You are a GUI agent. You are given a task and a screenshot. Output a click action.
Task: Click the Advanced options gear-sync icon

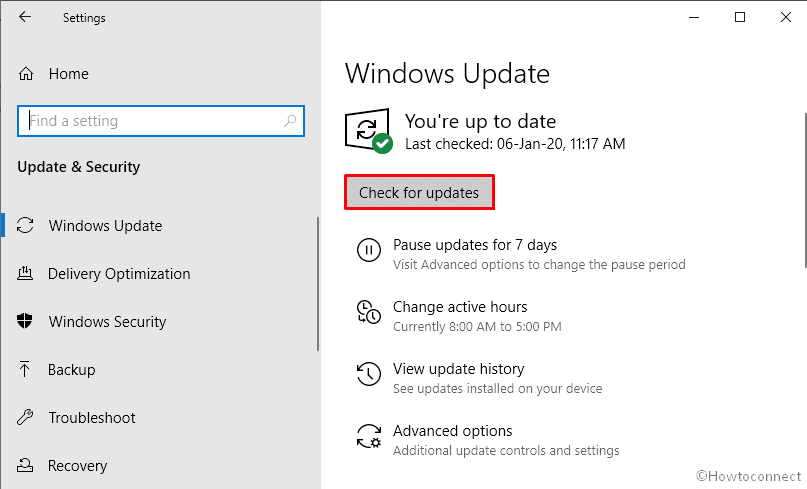click(x=369, y=436)
